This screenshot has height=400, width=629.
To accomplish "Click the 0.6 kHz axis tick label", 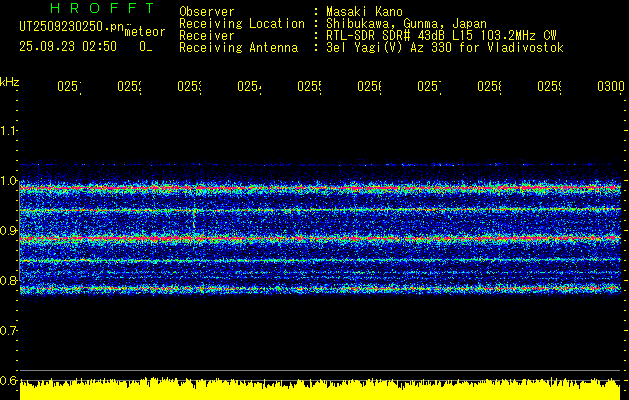I will click(9, 380).
